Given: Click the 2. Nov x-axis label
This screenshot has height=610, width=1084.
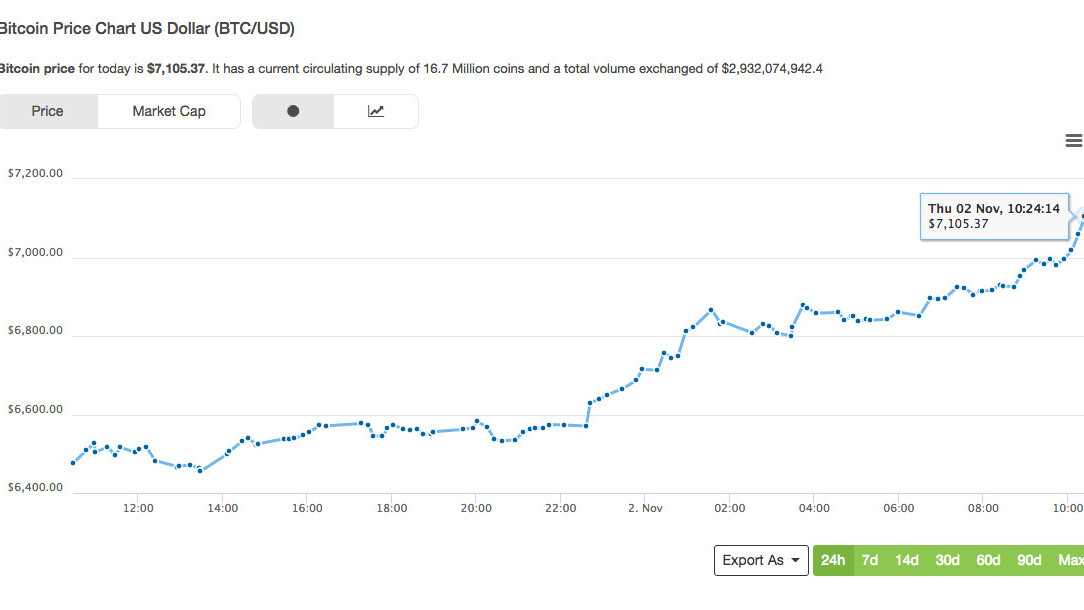Looking at the screenshot, I should 645,508.
